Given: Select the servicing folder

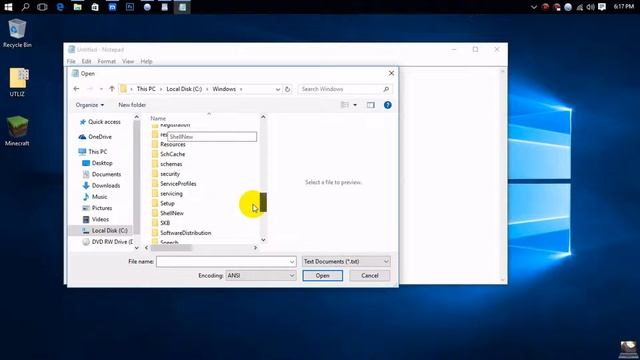Looking at the screenshot, I should coord(167,193).
